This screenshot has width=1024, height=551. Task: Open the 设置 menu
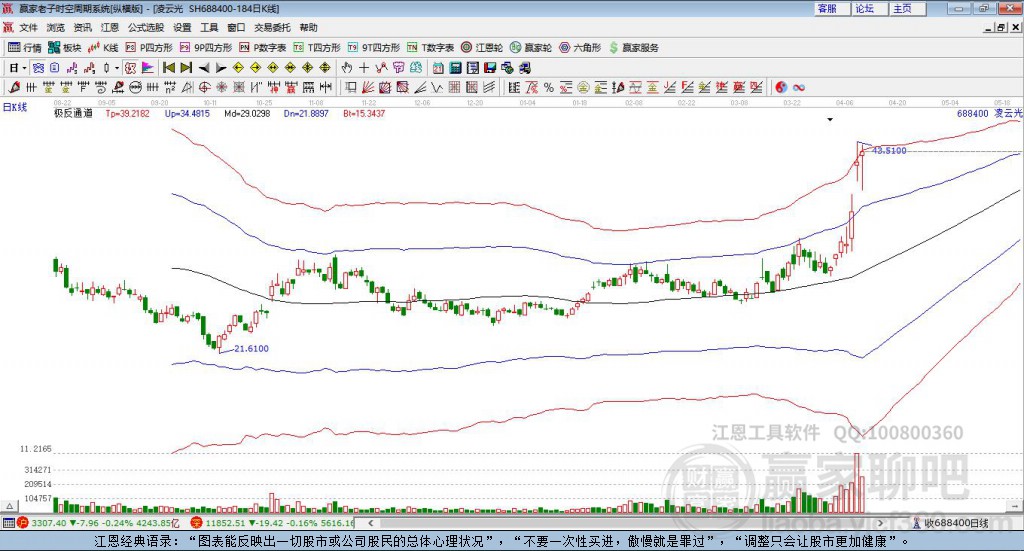click(182, 27)
